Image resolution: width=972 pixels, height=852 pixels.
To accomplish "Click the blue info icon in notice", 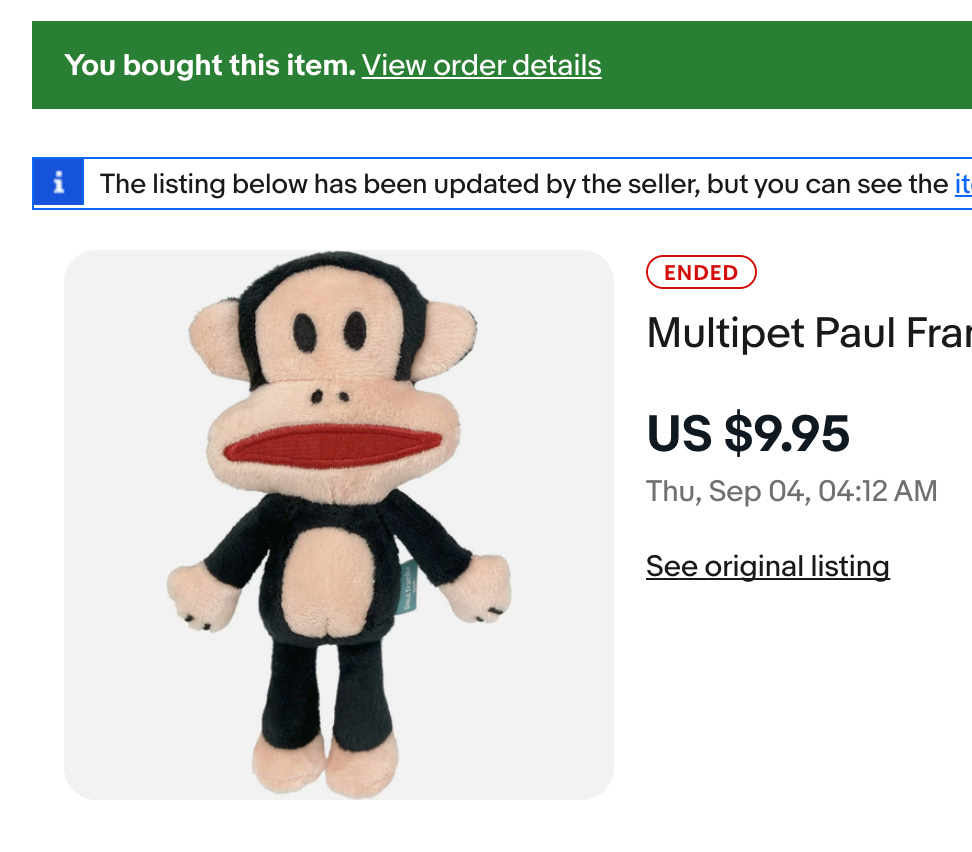I will coord(59,183).
